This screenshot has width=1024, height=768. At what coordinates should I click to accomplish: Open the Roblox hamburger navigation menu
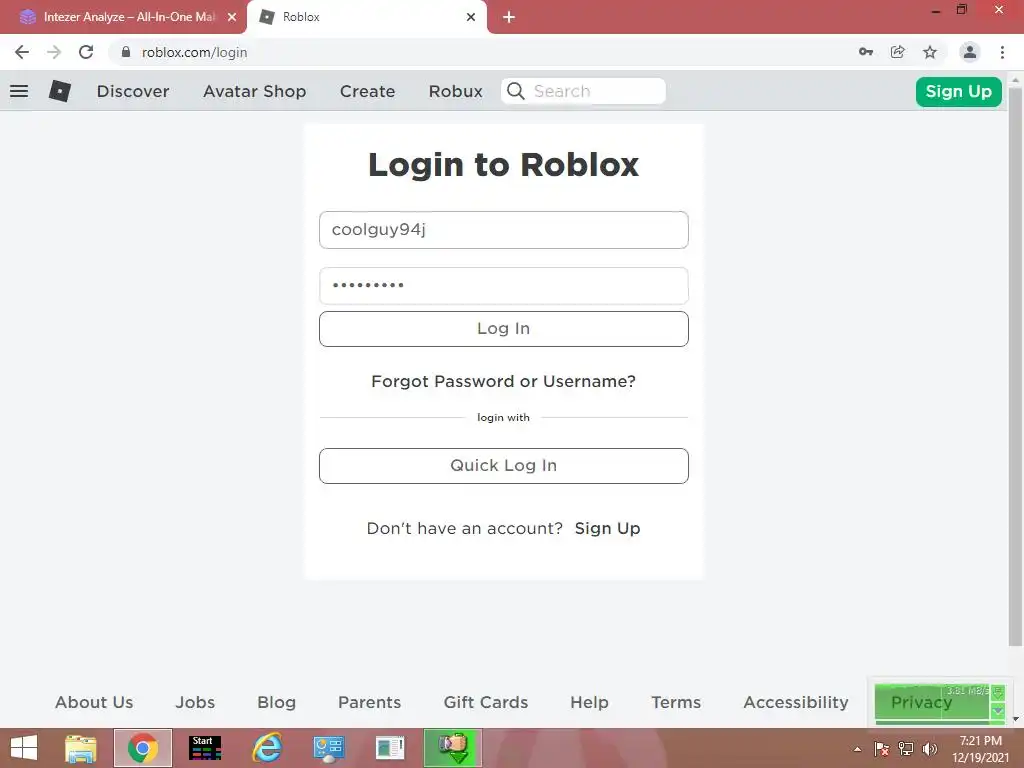pos(19,91)
